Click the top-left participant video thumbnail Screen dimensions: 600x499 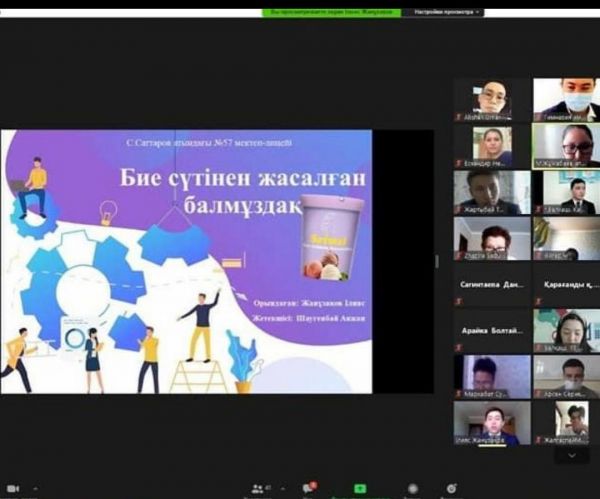tap(491, 100)
